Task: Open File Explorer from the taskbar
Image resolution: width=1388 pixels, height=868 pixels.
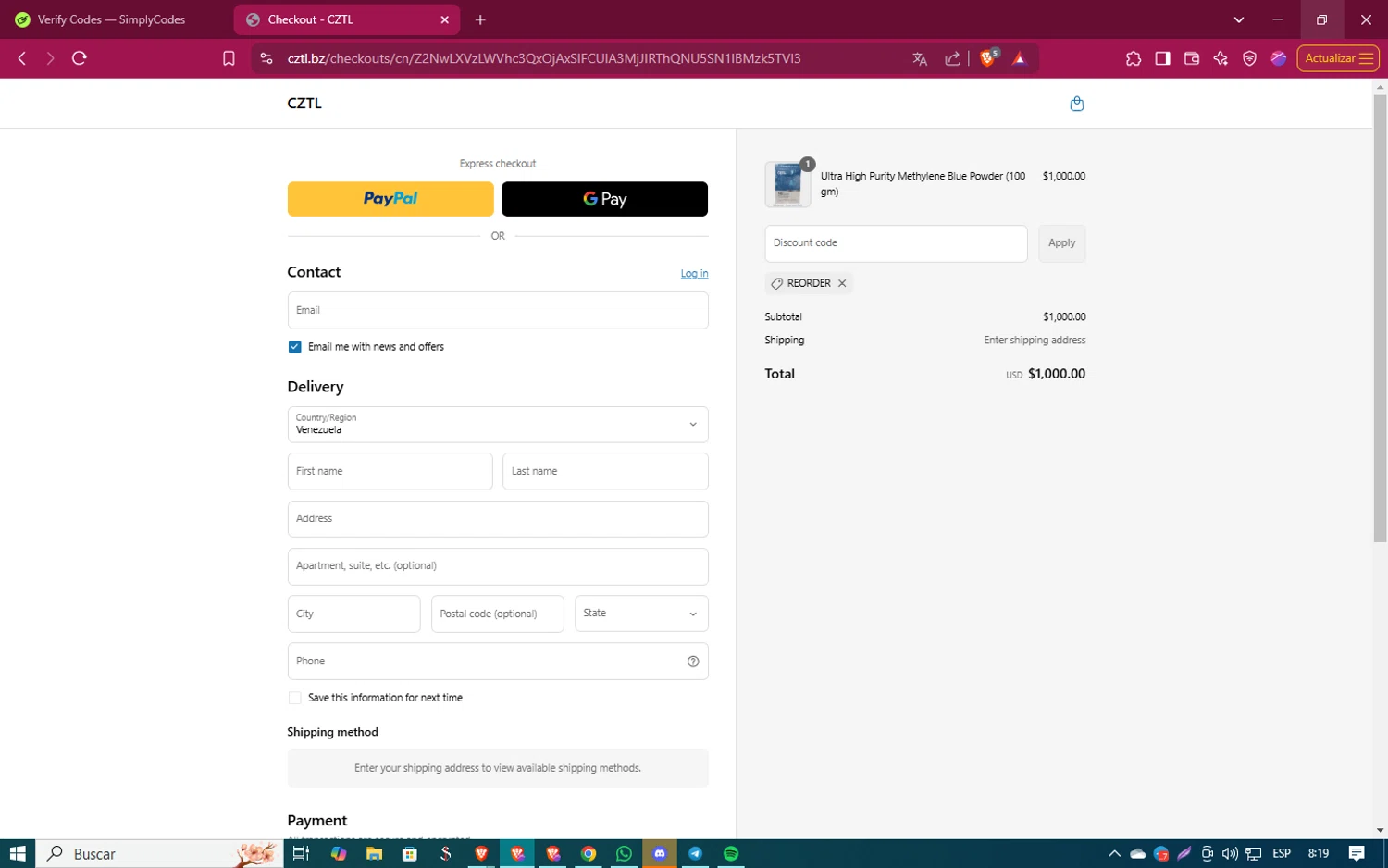Action: pyautogui.click(x=374, y=853)
